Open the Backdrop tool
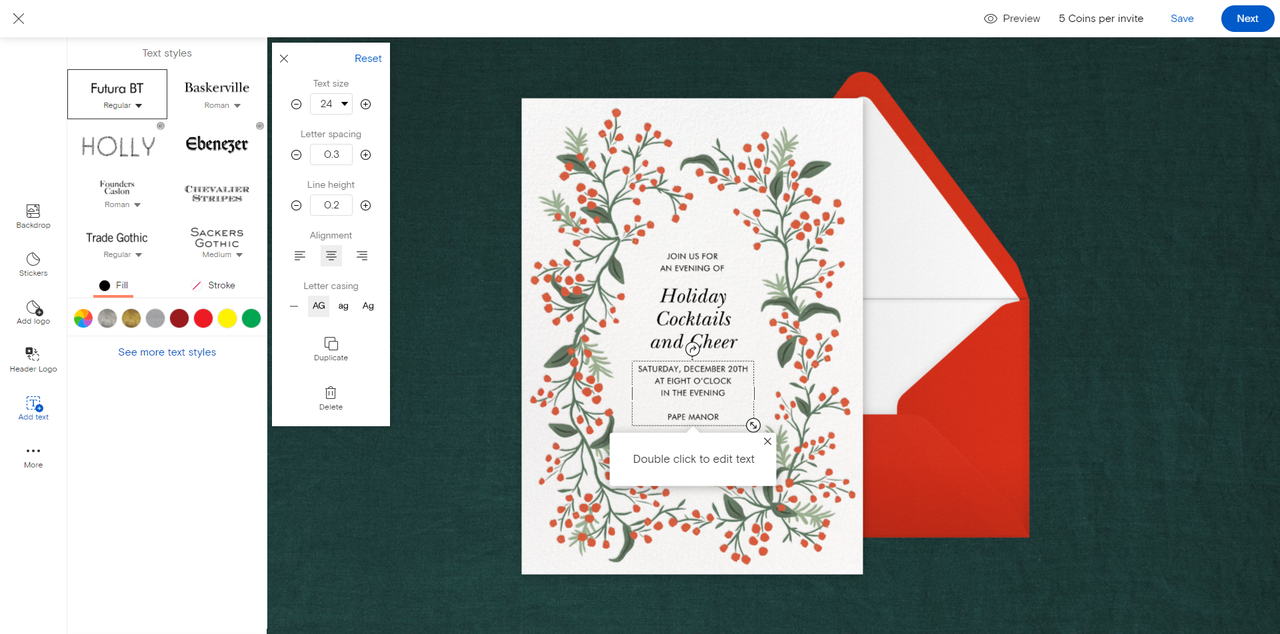 (33, 216)
